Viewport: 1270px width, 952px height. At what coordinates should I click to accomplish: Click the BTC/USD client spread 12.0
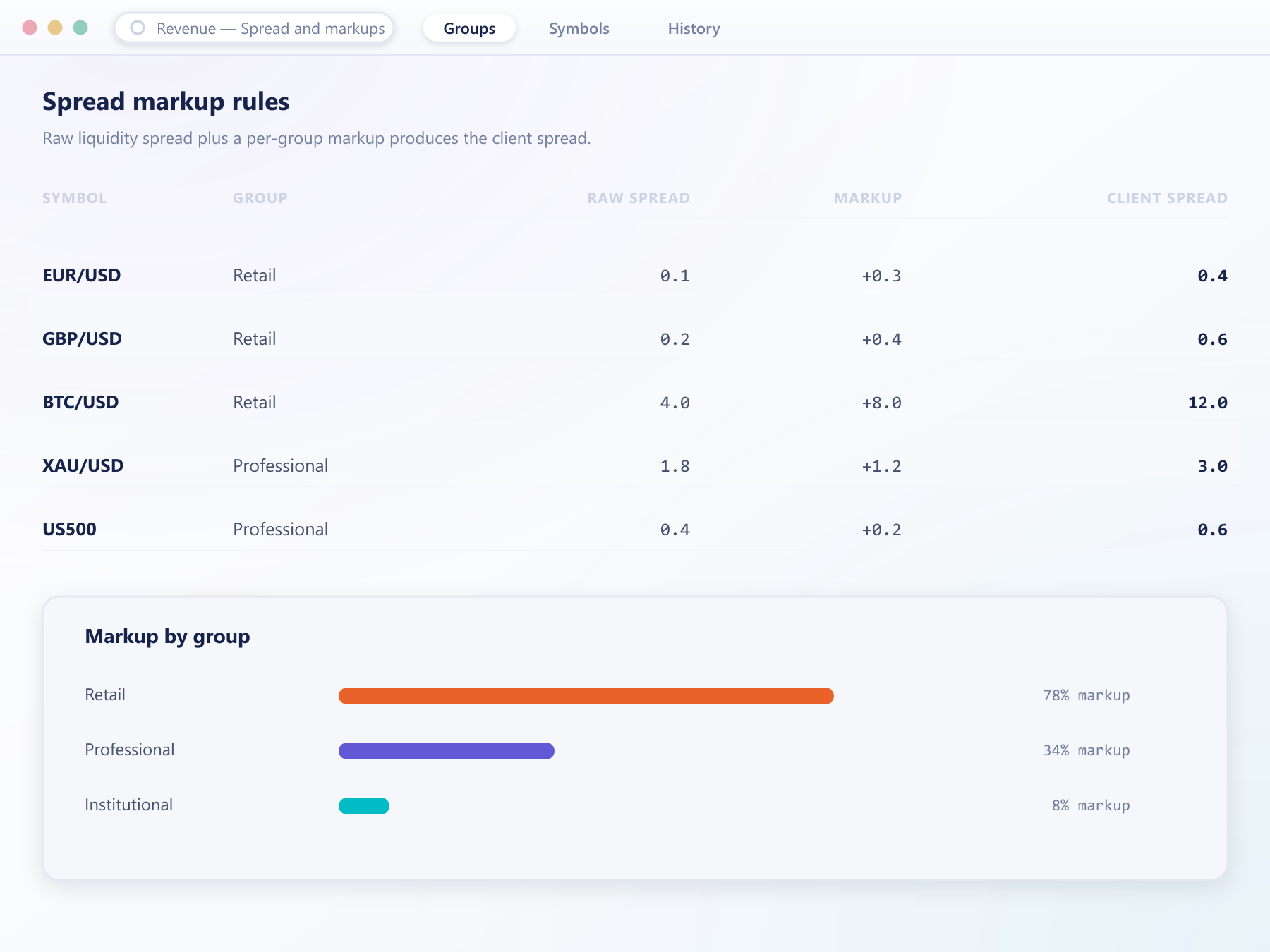pyautogui.click(x=1207, y=403)
